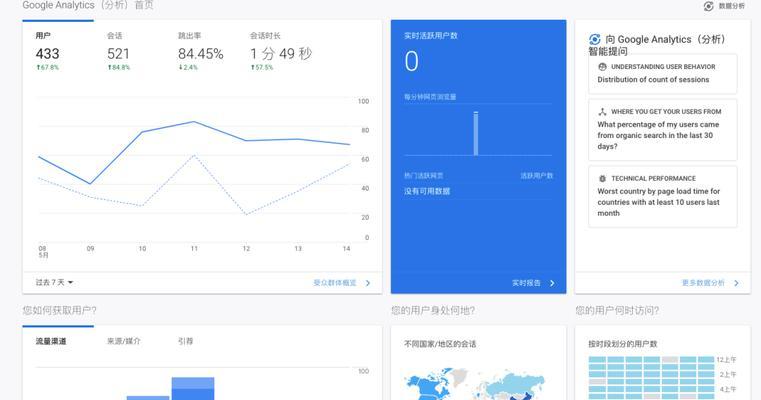Click the users-by-time-of-day heatmap

click(651, 378)
